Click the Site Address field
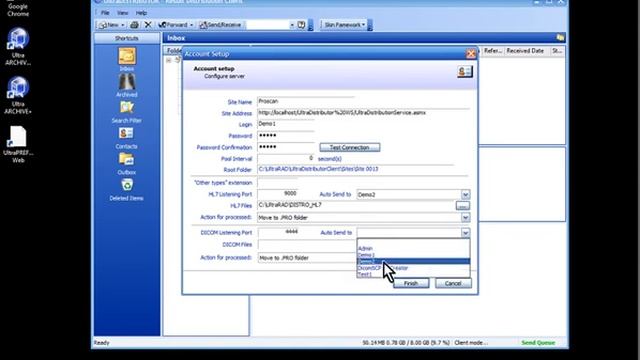Image resolution: width=640 pixels, height=360 pixels. pyautogui.click(x=363, y=113)
